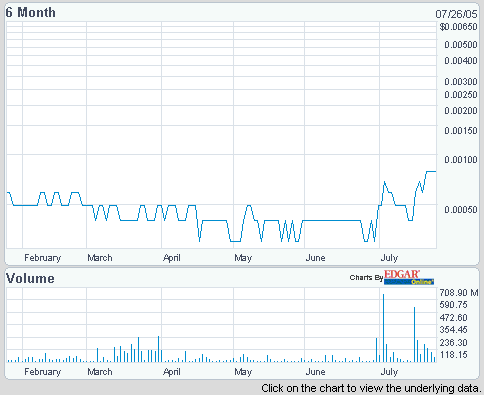Click March label under the price chart
Viewport: 484px width, 395px height.
coord(100,258)
